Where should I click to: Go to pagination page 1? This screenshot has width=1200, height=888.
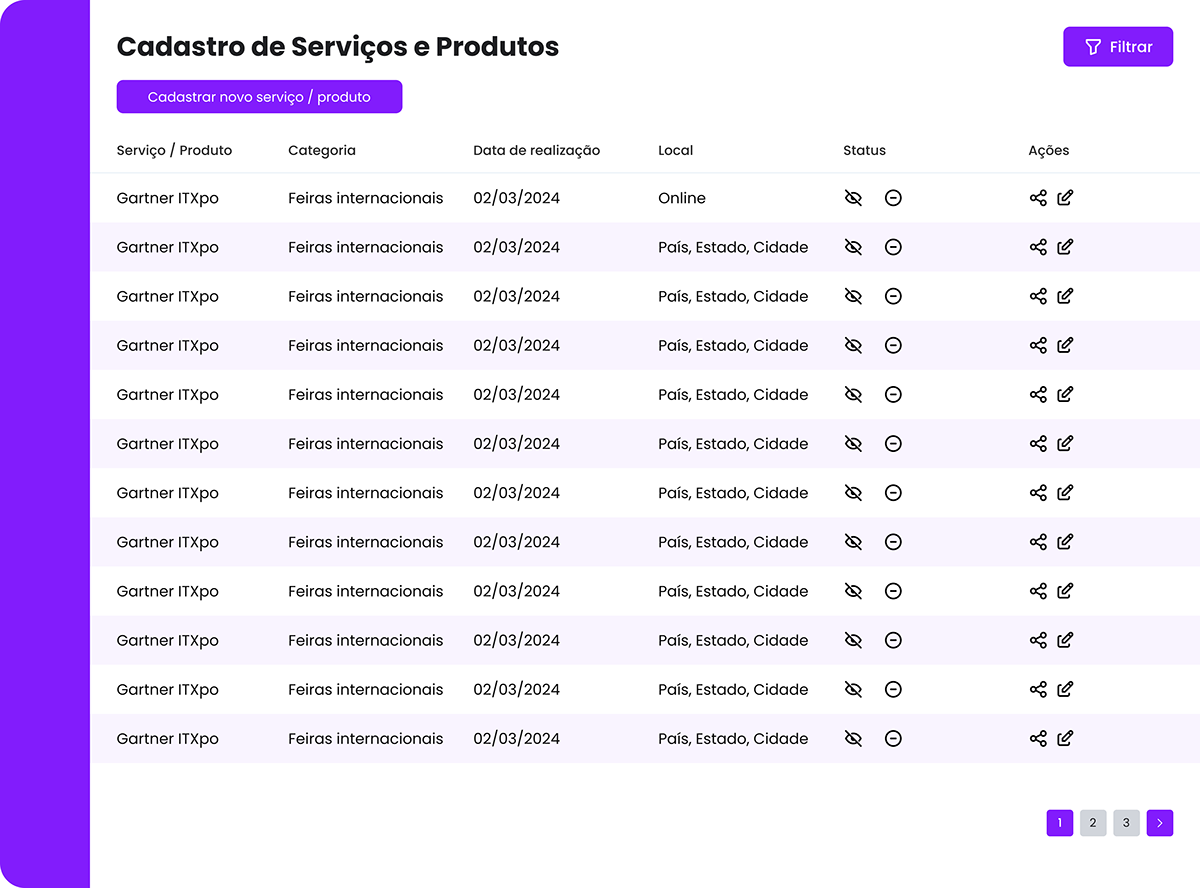(x=1060, y=823)
